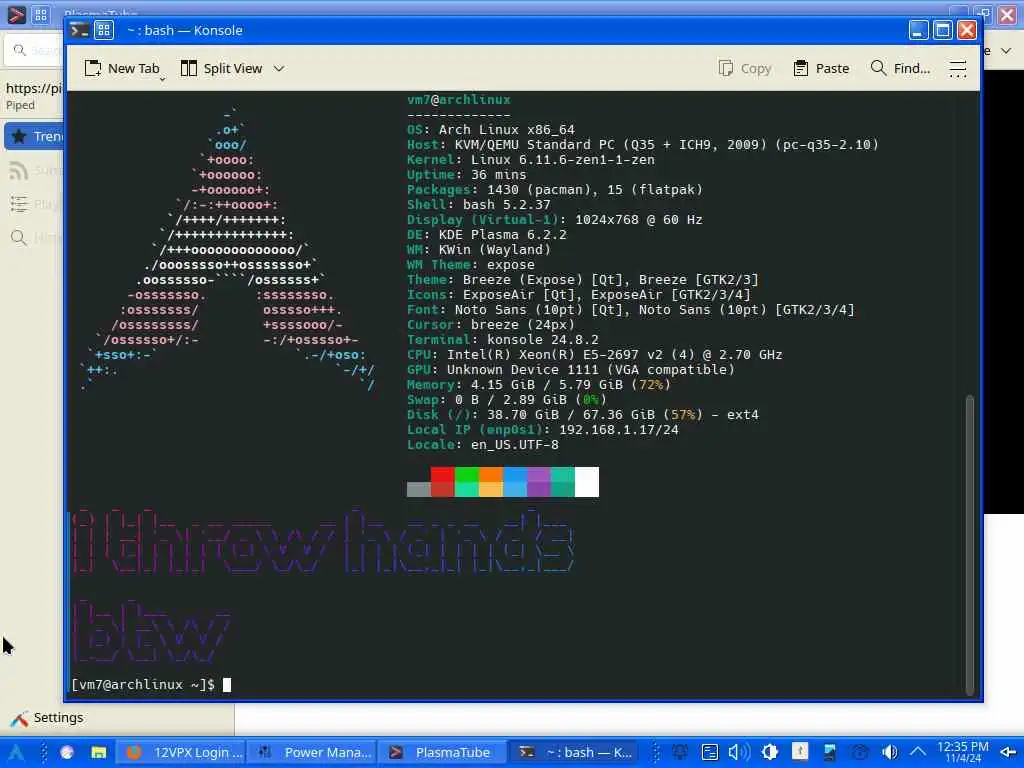This screenshot has width=1024, height=768.
Task: Expand the Split View chevron menu
Action: pos(279,69)
